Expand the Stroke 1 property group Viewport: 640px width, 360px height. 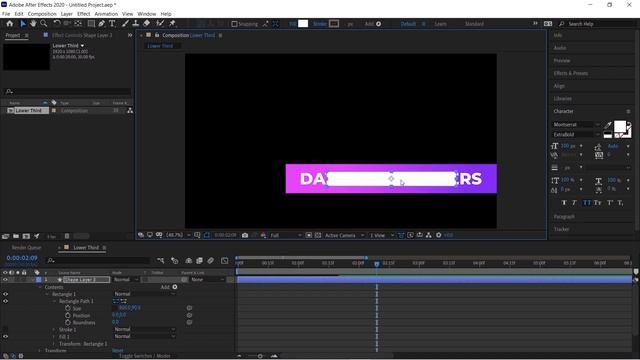(x=54, y=329)
